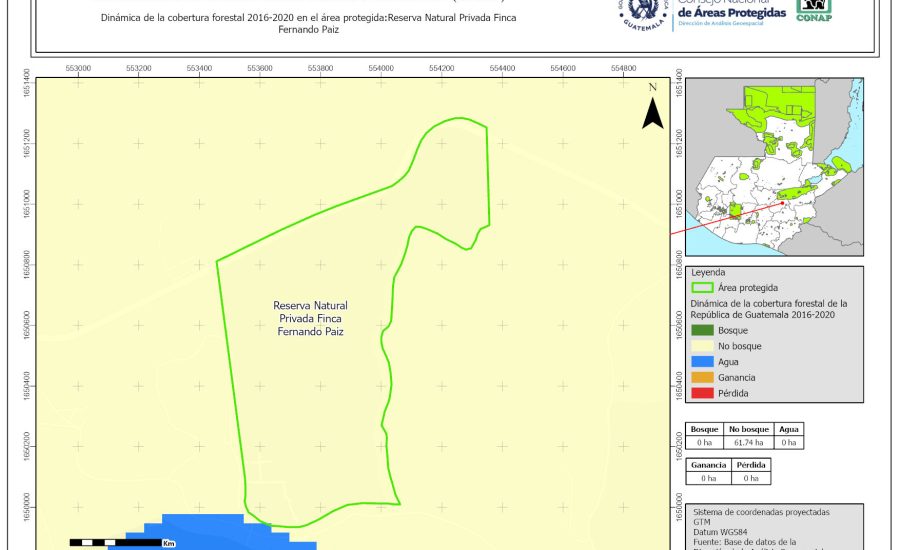Click Sistema de coordenadas proyectadas text

coord(760,511)
